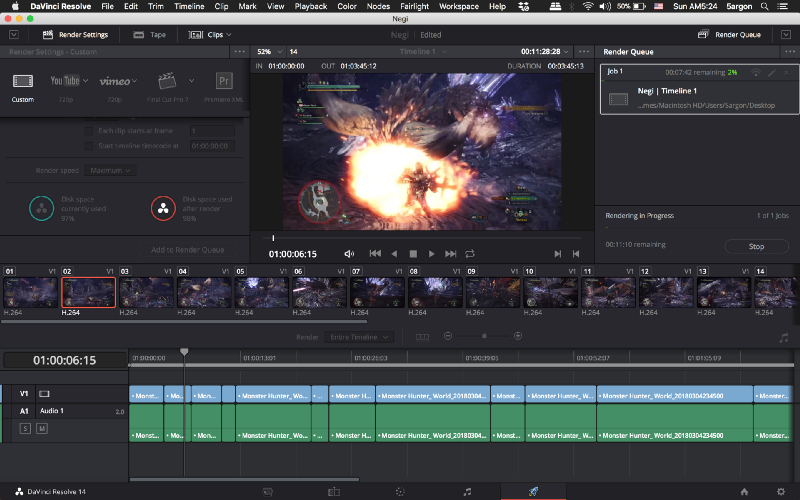Zoom in timeline with plus icon
The width and height of the screenshot is (800, 500).
click(x=518, y=336)
